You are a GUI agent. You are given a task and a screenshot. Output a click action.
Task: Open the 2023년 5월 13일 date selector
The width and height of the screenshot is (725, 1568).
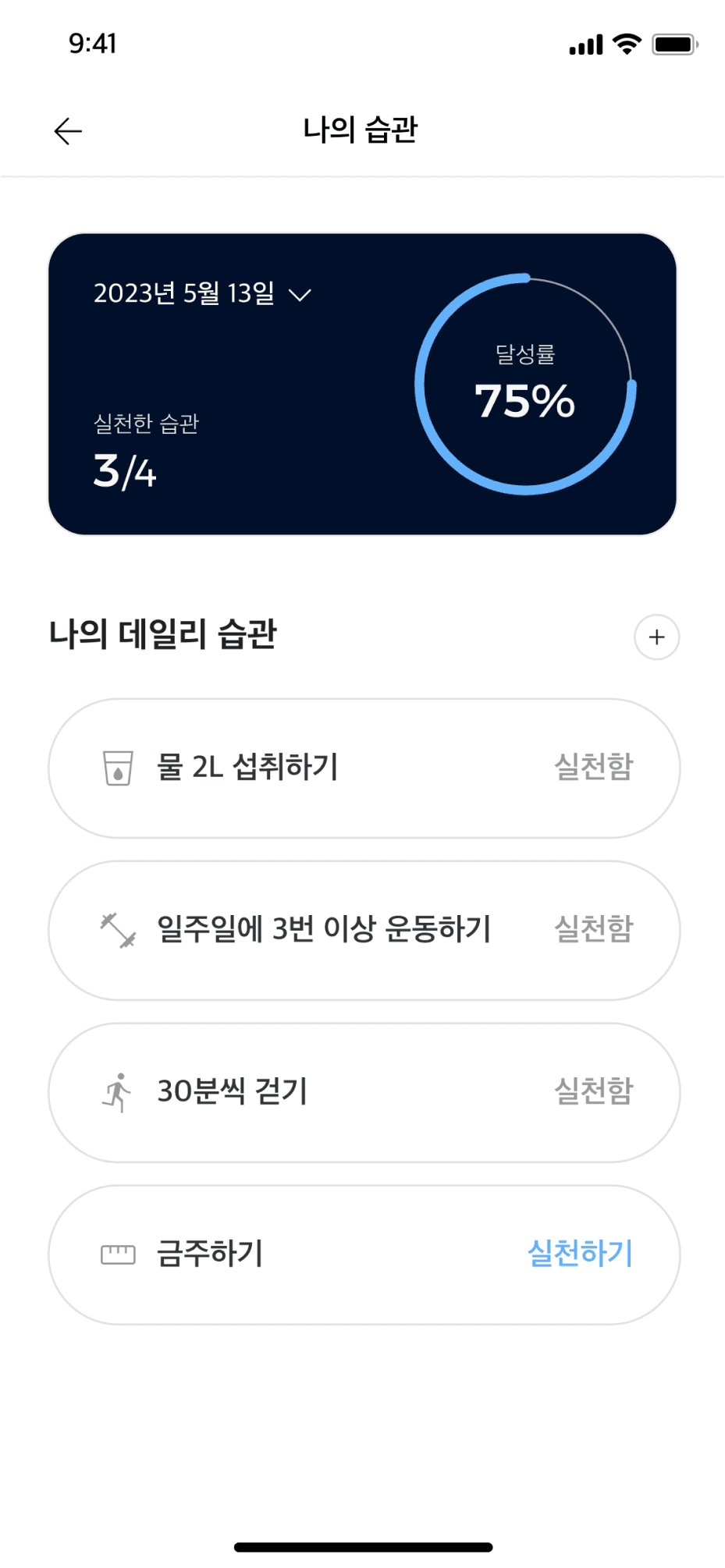pos(184,293)
